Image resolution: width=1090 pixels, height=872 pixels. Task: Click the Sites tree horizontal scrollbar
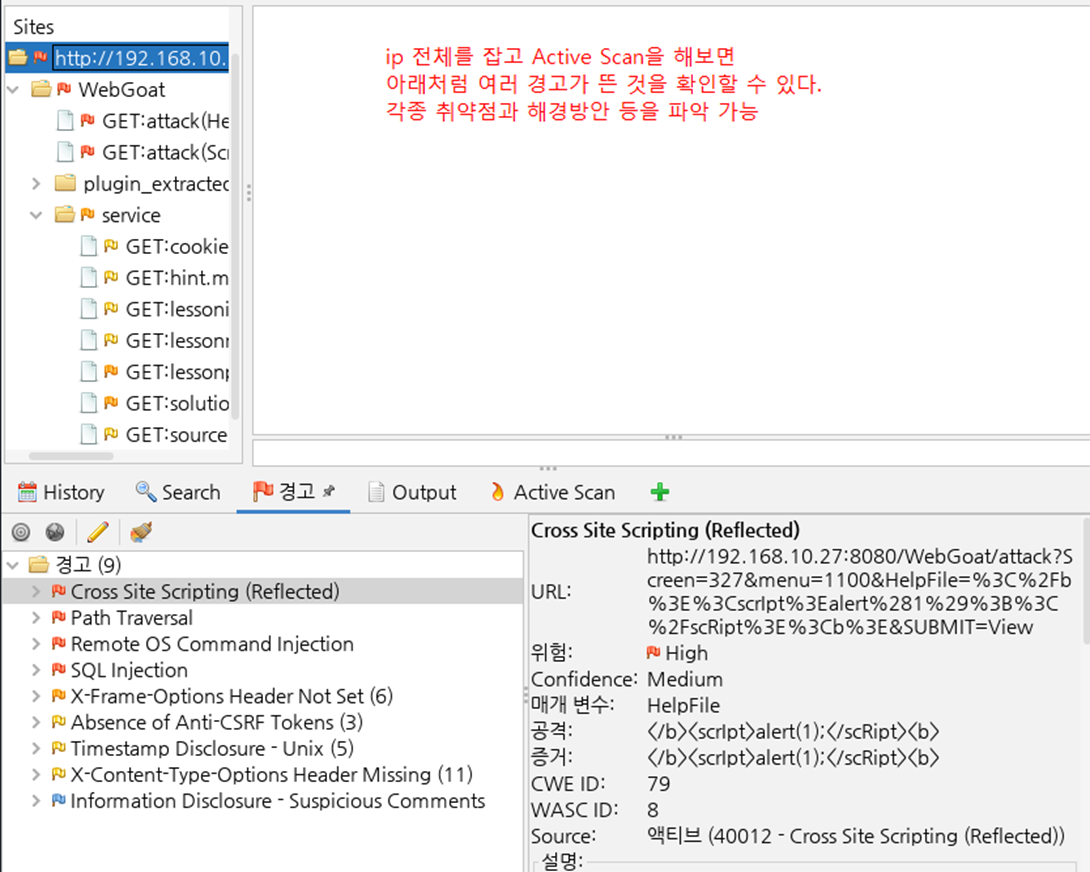71,456
